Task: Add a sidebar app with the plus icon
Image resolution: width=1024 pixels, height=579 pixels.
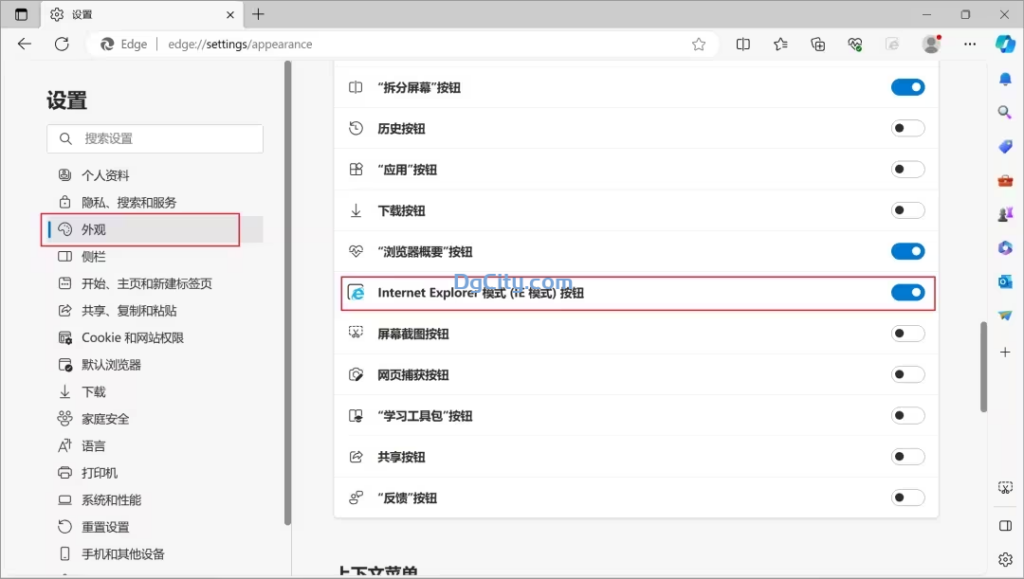Action: (1005, 352)
